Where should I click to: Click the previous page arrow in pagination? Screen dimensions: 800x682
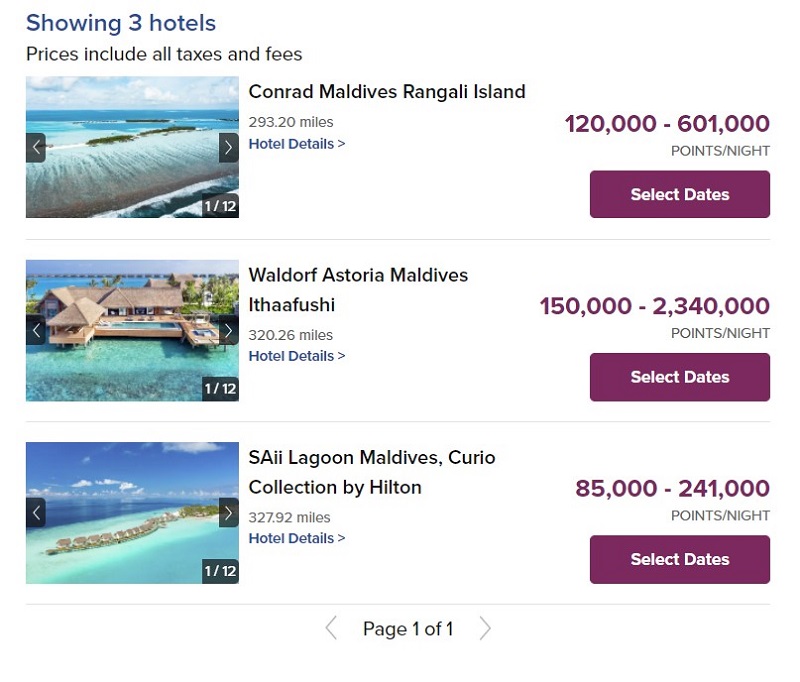click(331, 628)
